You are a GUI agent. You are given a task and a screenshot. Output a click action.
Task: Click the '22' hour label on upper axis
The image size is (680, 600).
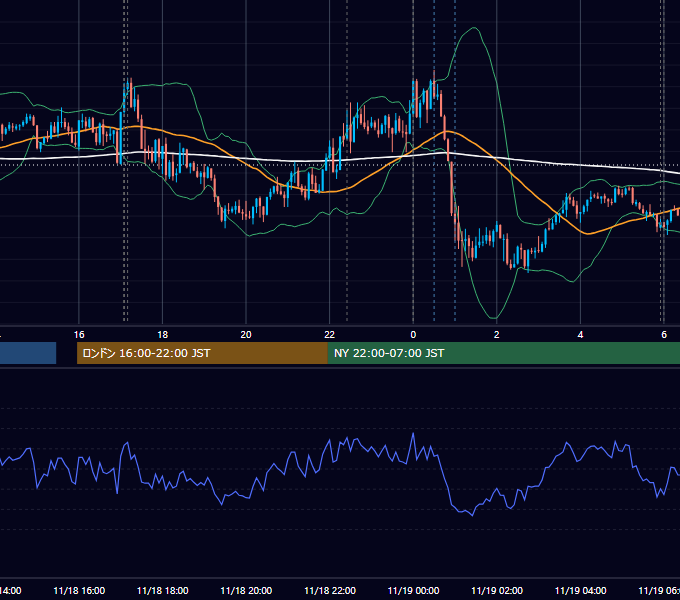(x=330, y=335)
